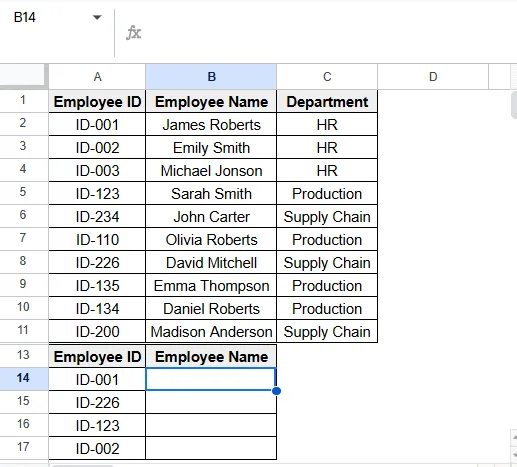Open the Name box dropdown arrow
The image size is (517, 467).
(97, 17)
